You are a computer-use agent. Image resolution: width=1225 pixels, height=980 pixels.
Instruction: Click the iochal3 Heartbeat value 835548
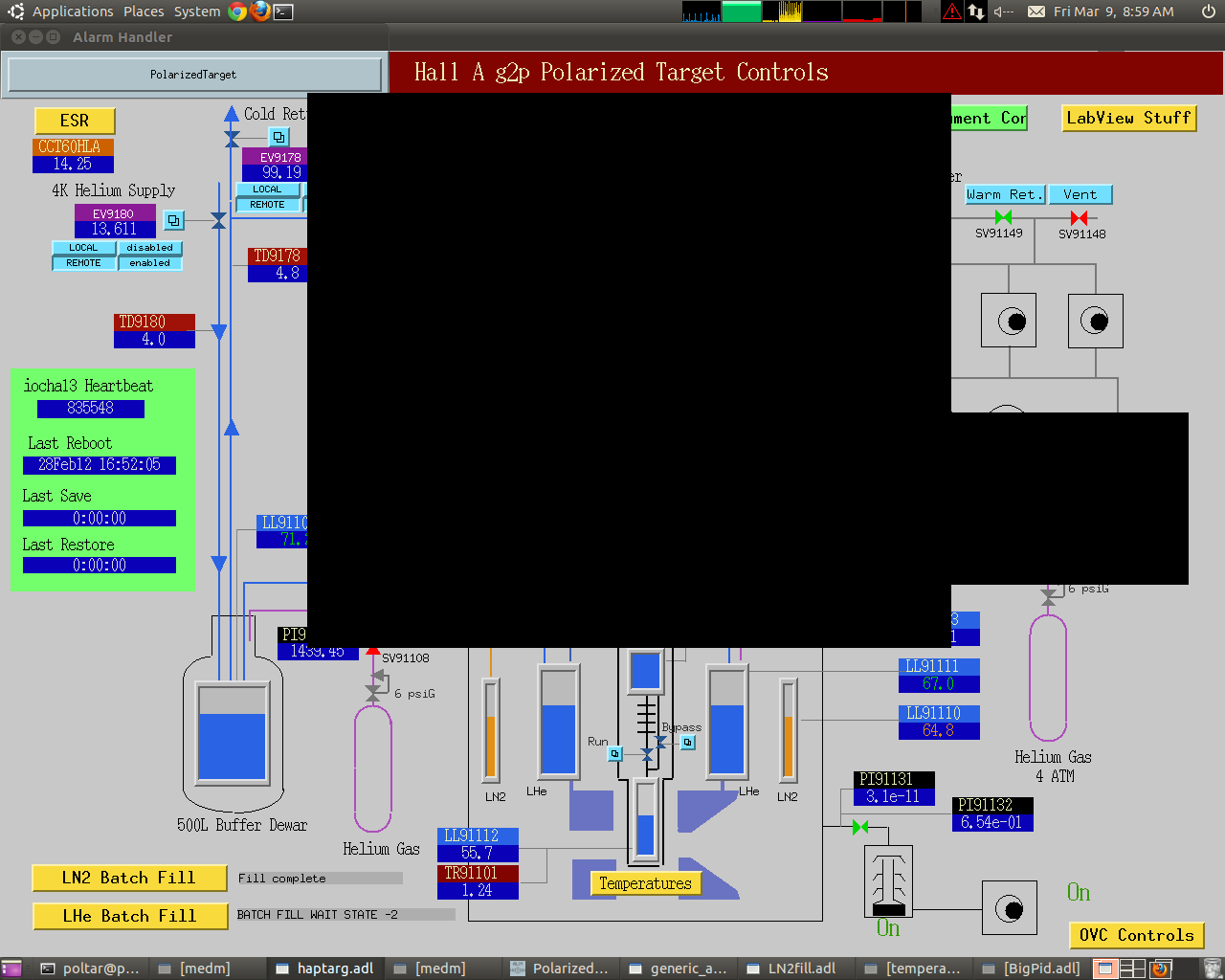[x=91, y=409]
